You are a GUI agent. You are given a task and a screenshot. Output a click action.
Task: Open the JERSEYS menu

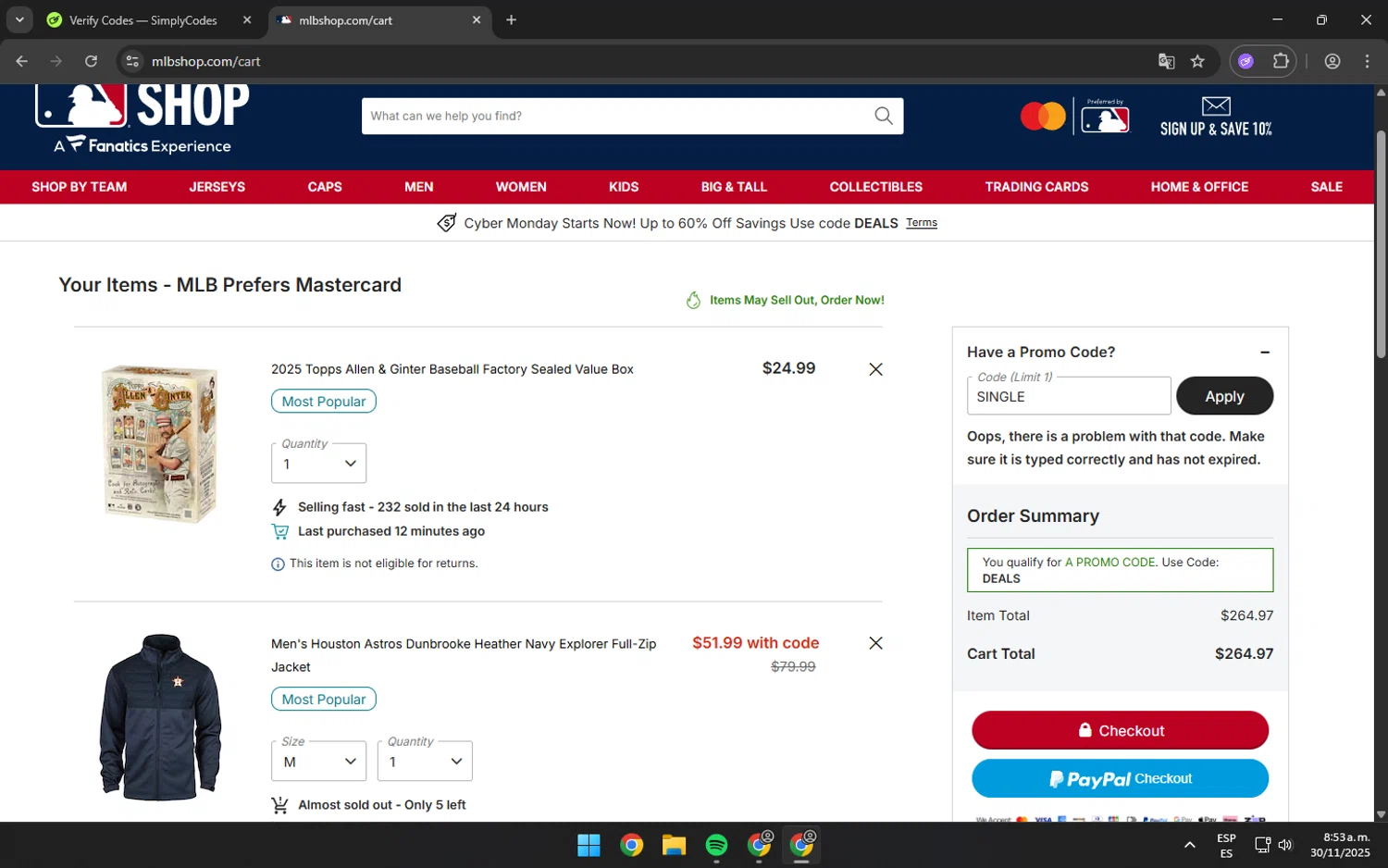[x=217, y=187]
